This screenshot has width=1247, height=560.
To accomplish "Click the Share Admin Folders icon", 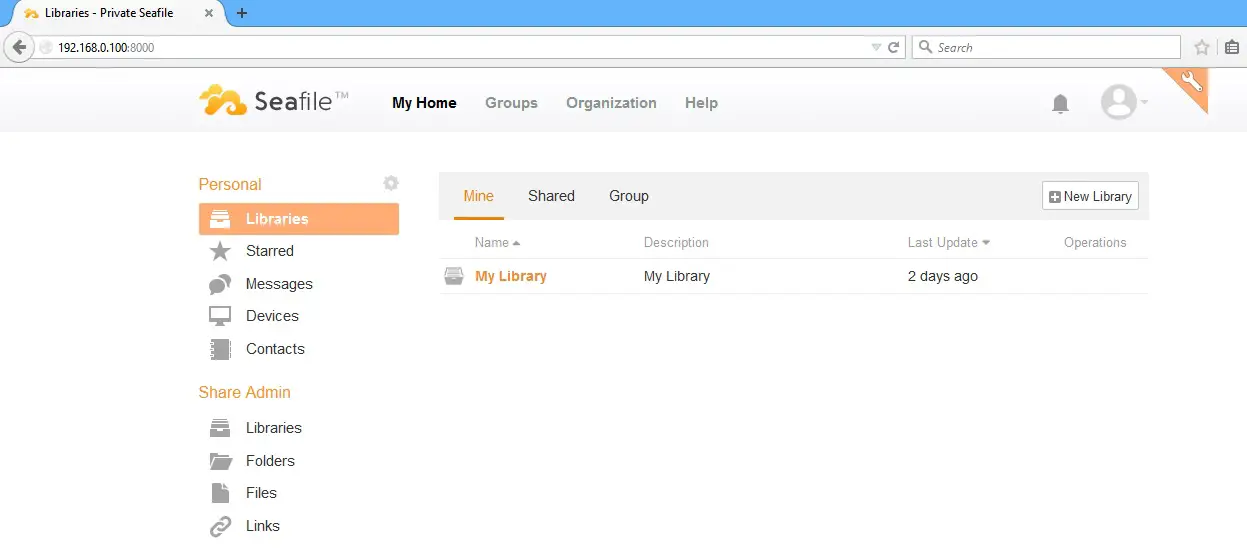I will (220, 461).
